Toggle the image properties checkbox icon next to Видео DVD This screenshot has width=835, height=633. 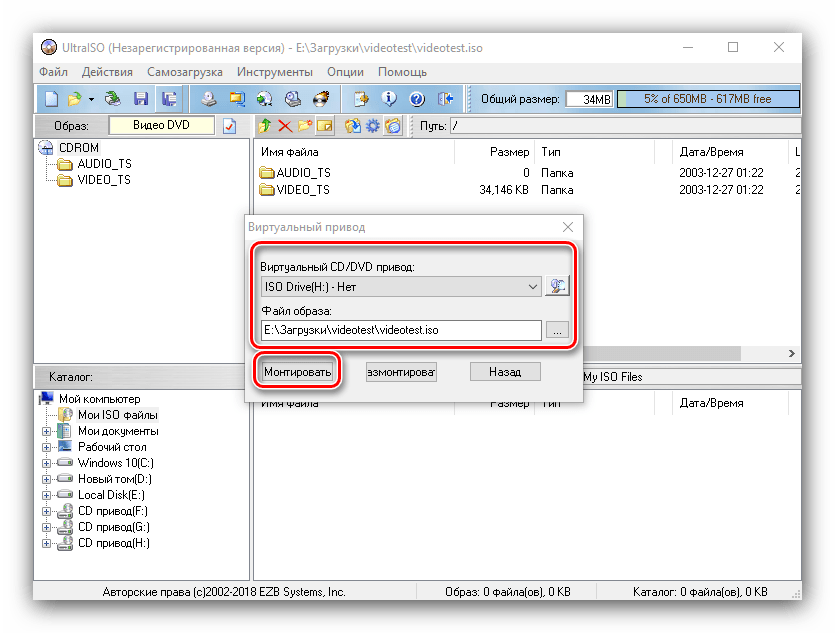pos(229,126)
